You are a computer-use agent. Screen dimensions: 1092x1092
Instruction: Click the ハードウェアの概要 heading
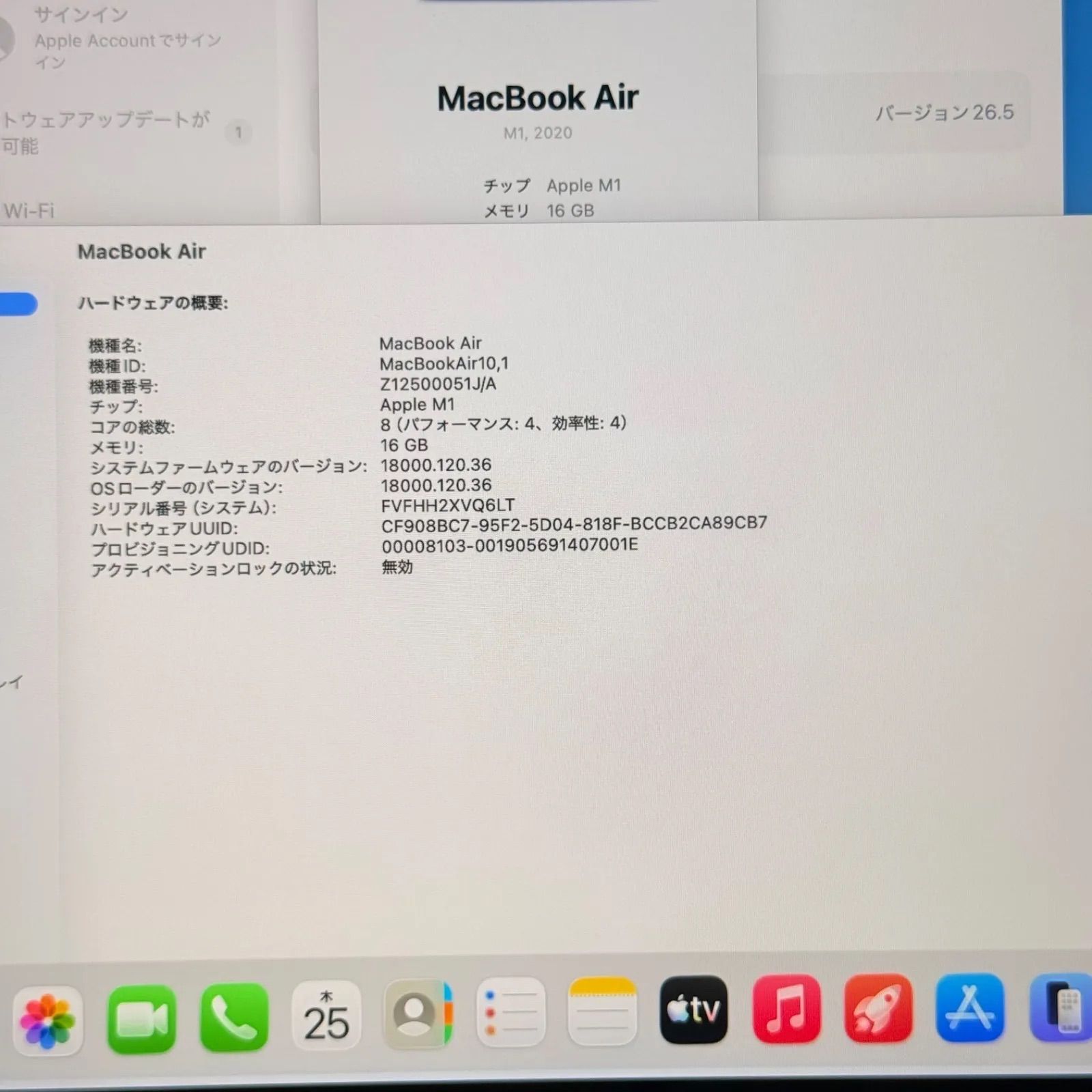(x=153, y=303)
